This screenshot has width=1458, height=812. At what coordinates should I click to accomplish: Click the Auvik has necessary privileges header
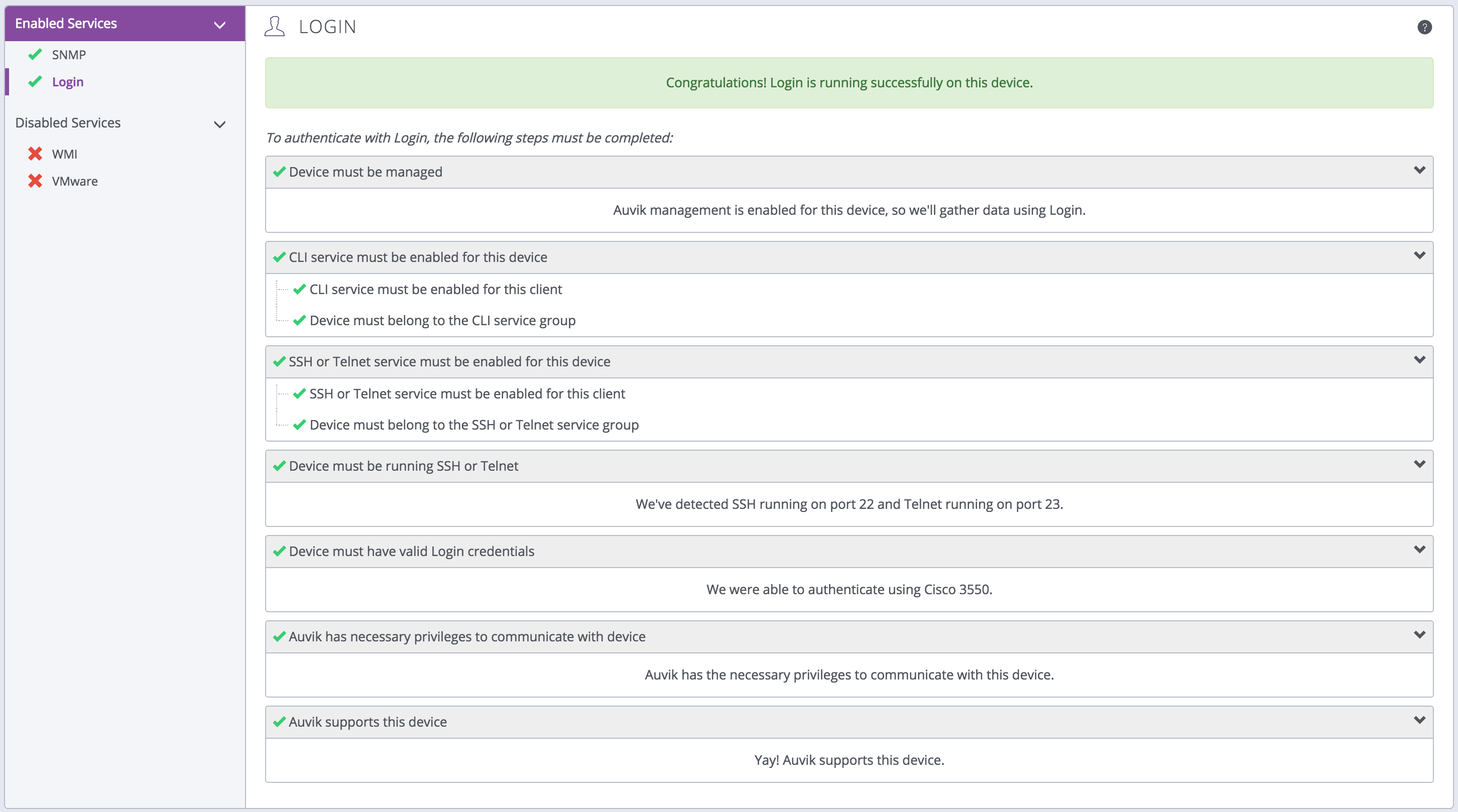[x=467, y=636]
